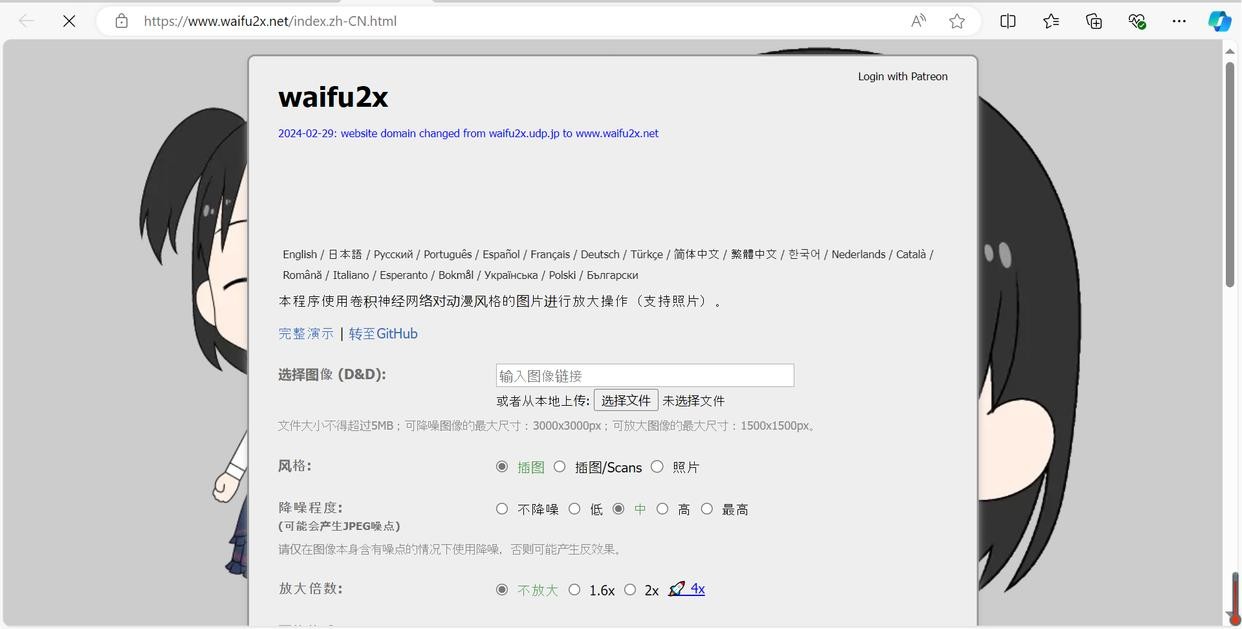1242x629 pixels.
Task: Open the 转至GitHub link
Action: click(383, 334)
